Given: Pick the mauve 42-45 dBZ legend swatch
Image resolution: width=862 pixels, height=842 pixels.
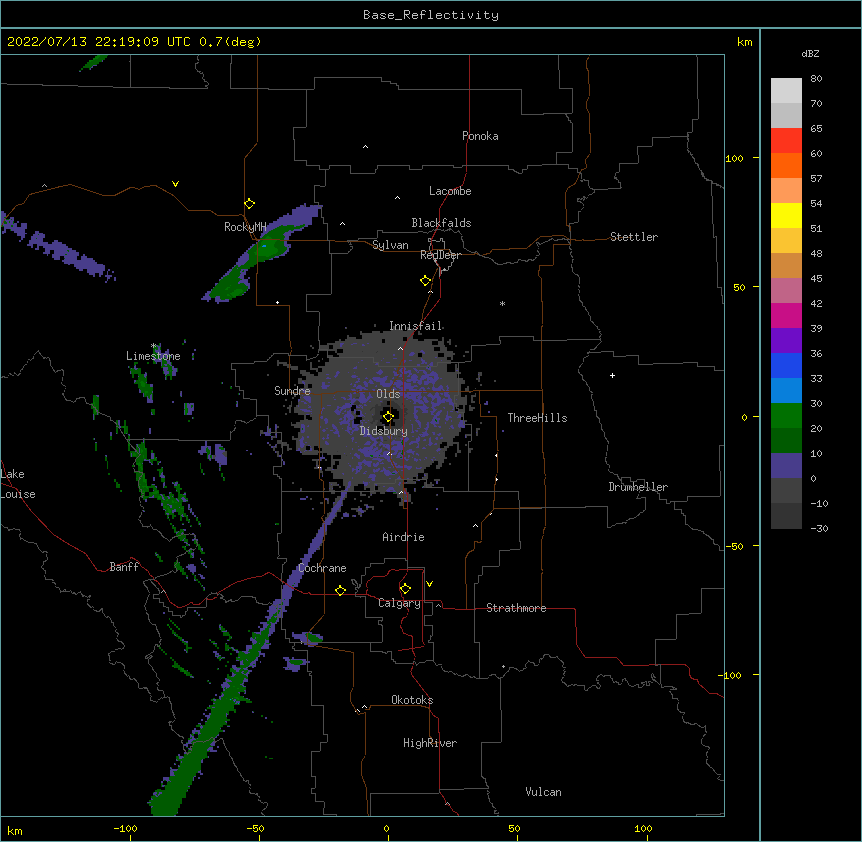Looking at the screenshot, I should pos(786,291).
